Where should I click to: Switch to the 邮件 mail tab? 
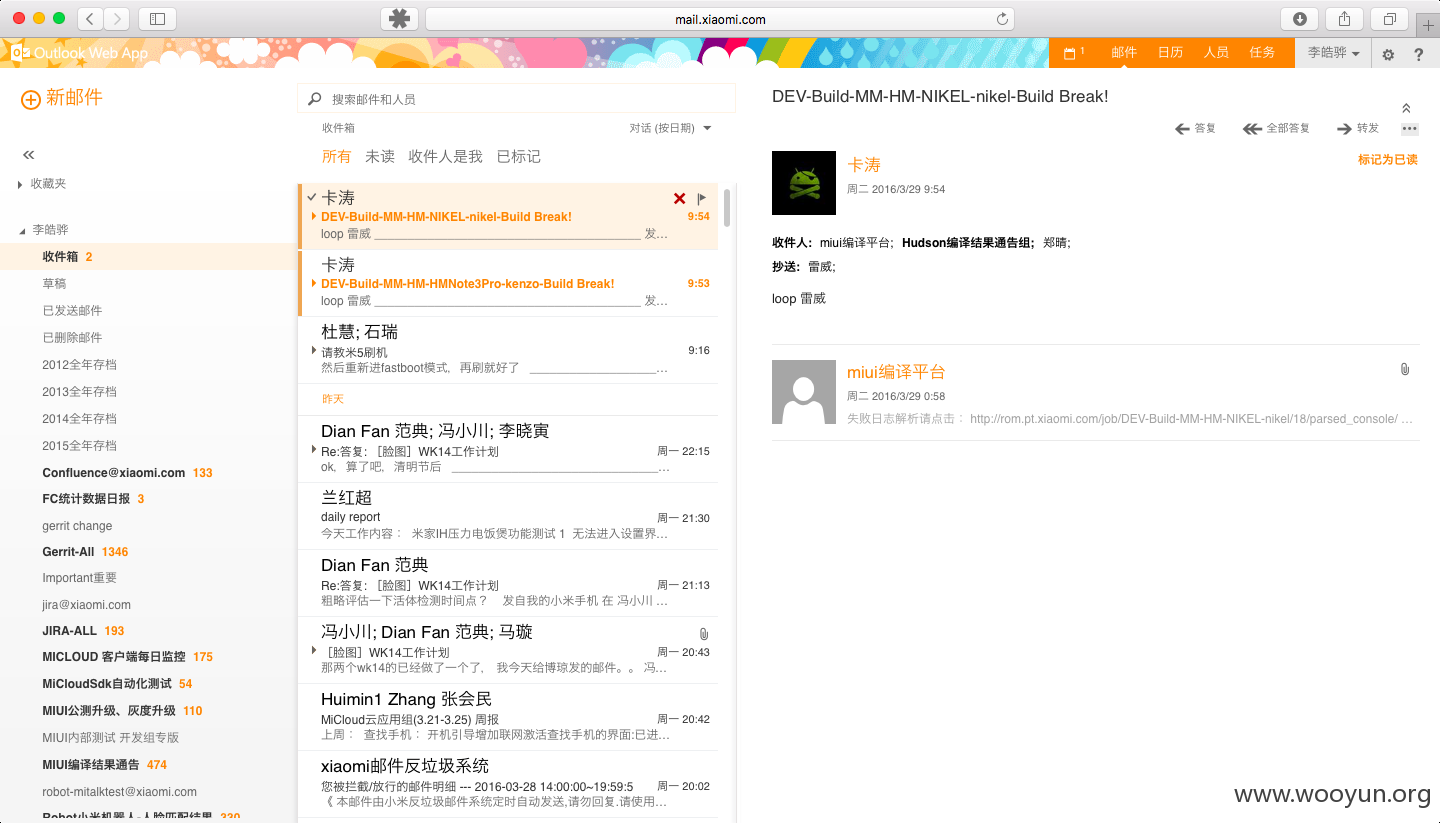point(1124,53)
